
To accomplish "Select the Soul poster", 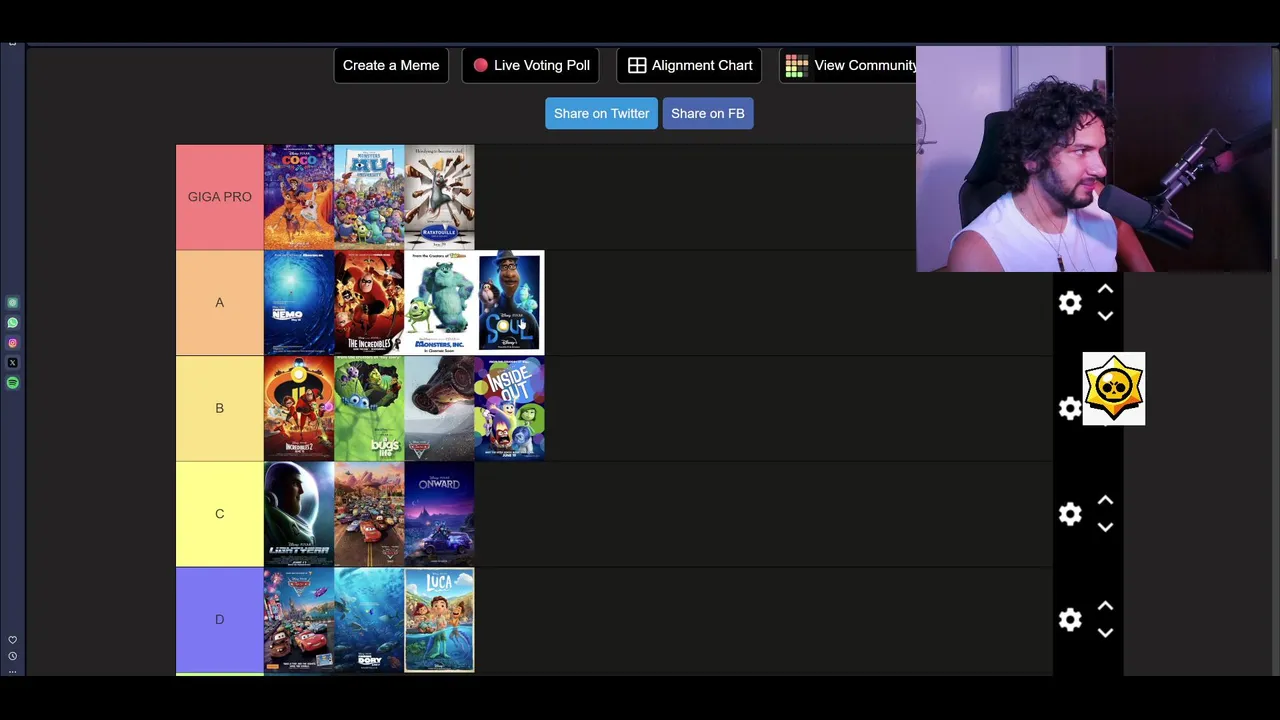I will pos(509,303).
